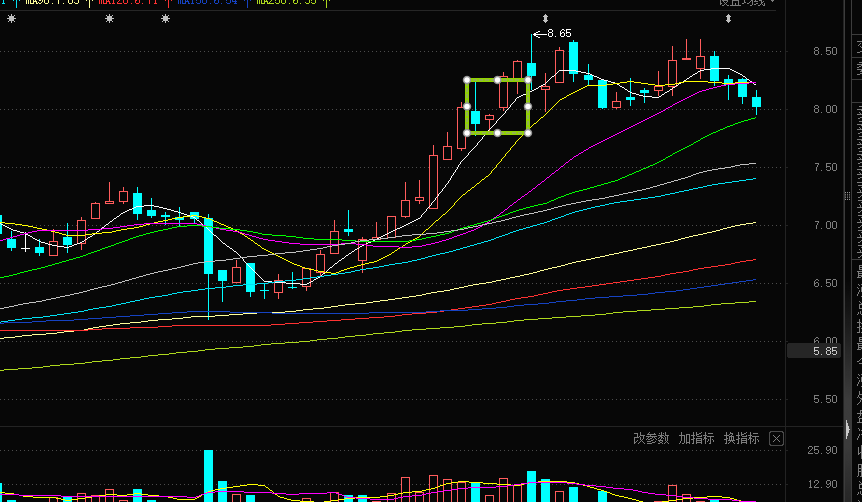
Task: Collapse the right side panel with arrow handle
Action: [848, 428]
